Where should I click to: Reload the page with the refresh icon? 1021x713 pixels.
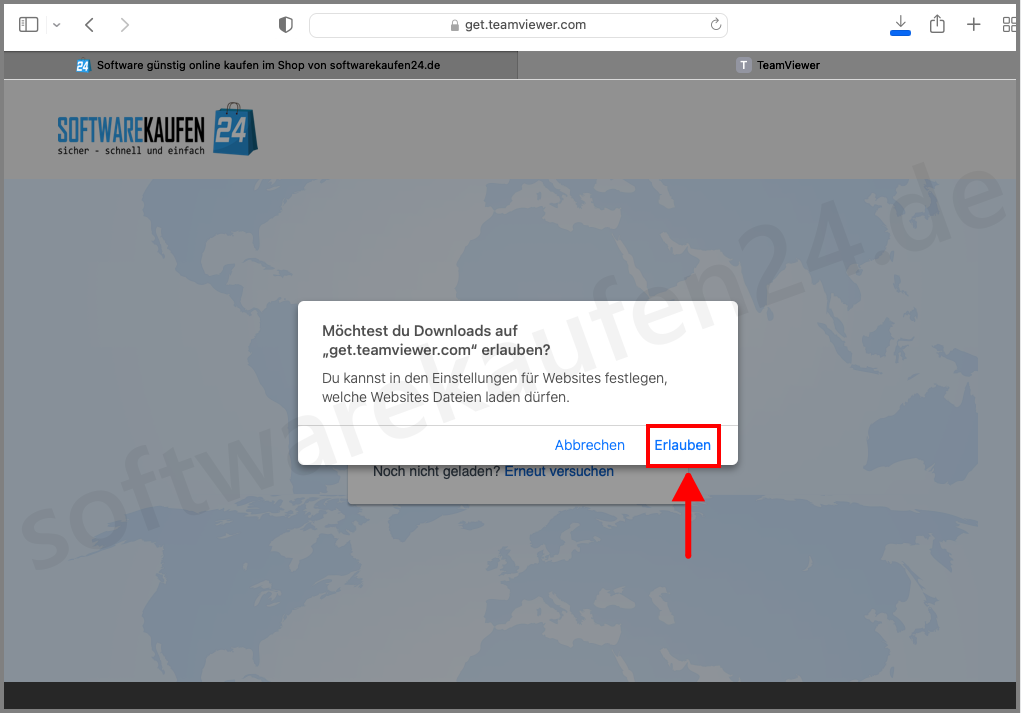(x=716, y=25)
